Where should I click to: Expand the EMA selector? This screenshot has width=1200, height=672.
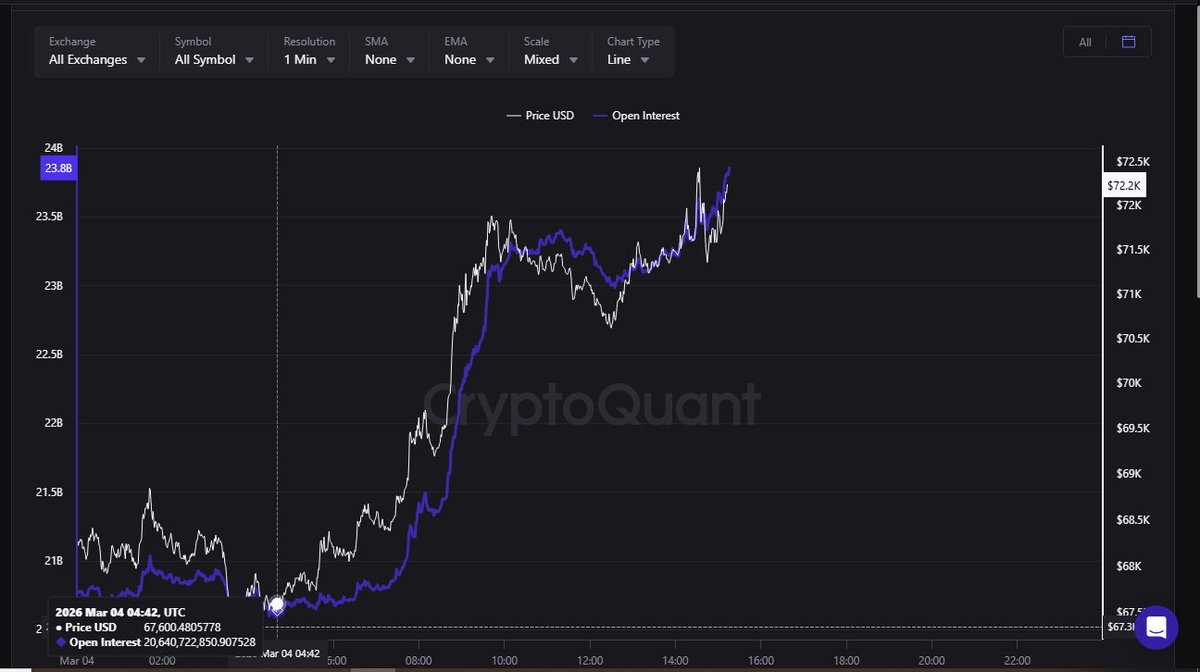(468, 60)
